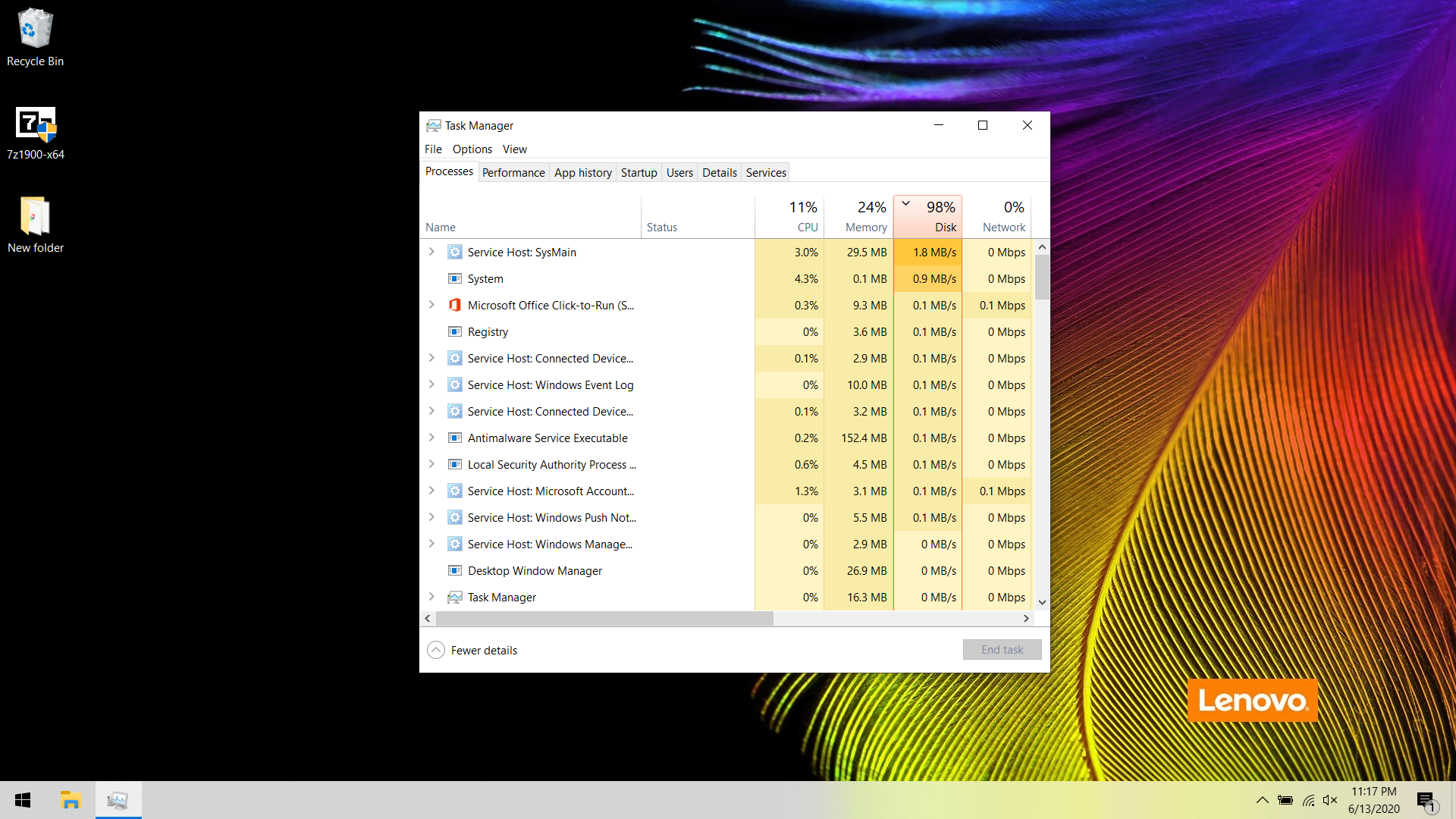Click the Task Manager taskbar button
The height and width of the screenshot is (819, 1456).
118,800
